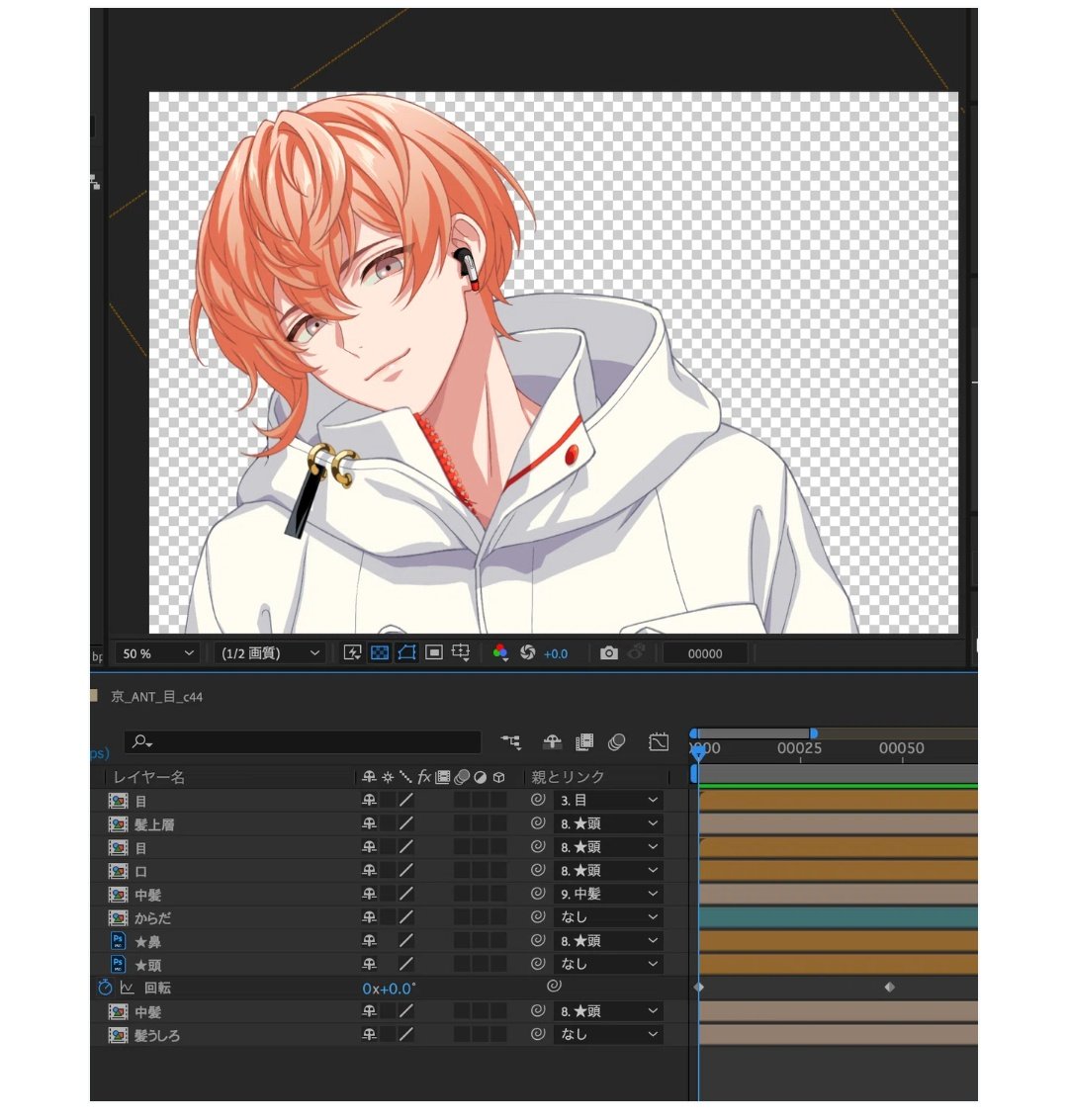Viewport: 1068px width, 1120px height.
Task: Toggle the quality switch on ★頭 layer
Action: pyautogui.click(x=406, y=964)
